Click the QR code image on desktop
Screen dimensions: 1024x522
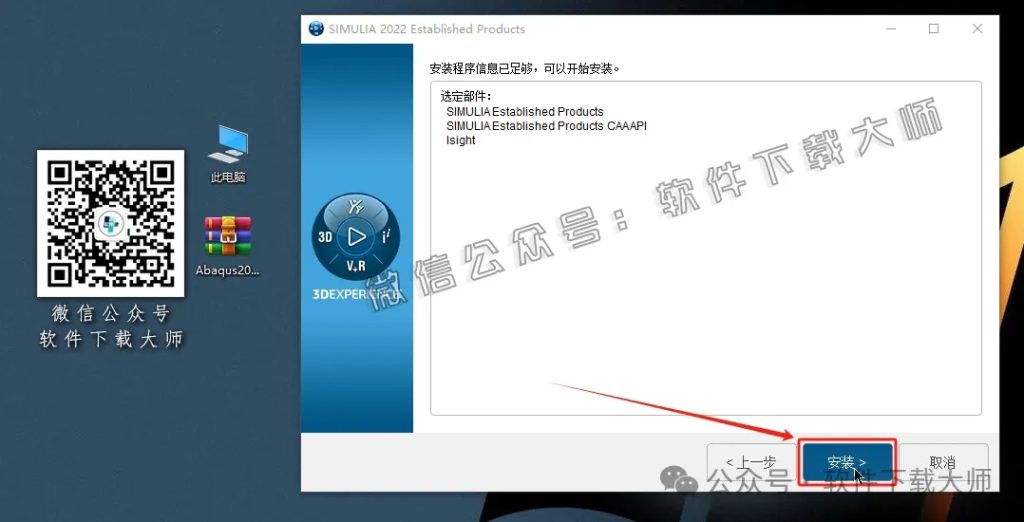pos(110,223)
